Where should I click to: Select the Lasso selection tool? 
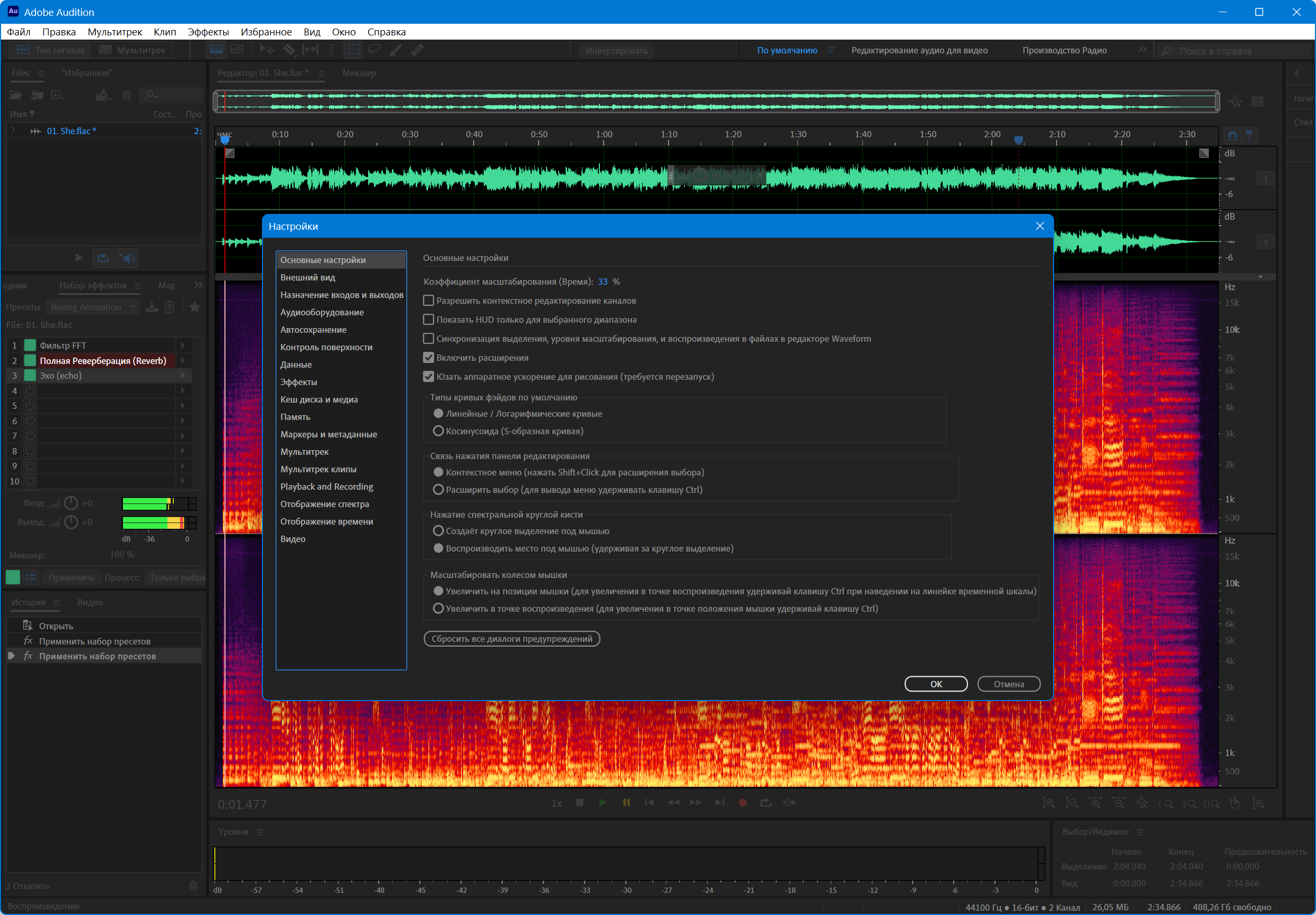click(374, 50)
